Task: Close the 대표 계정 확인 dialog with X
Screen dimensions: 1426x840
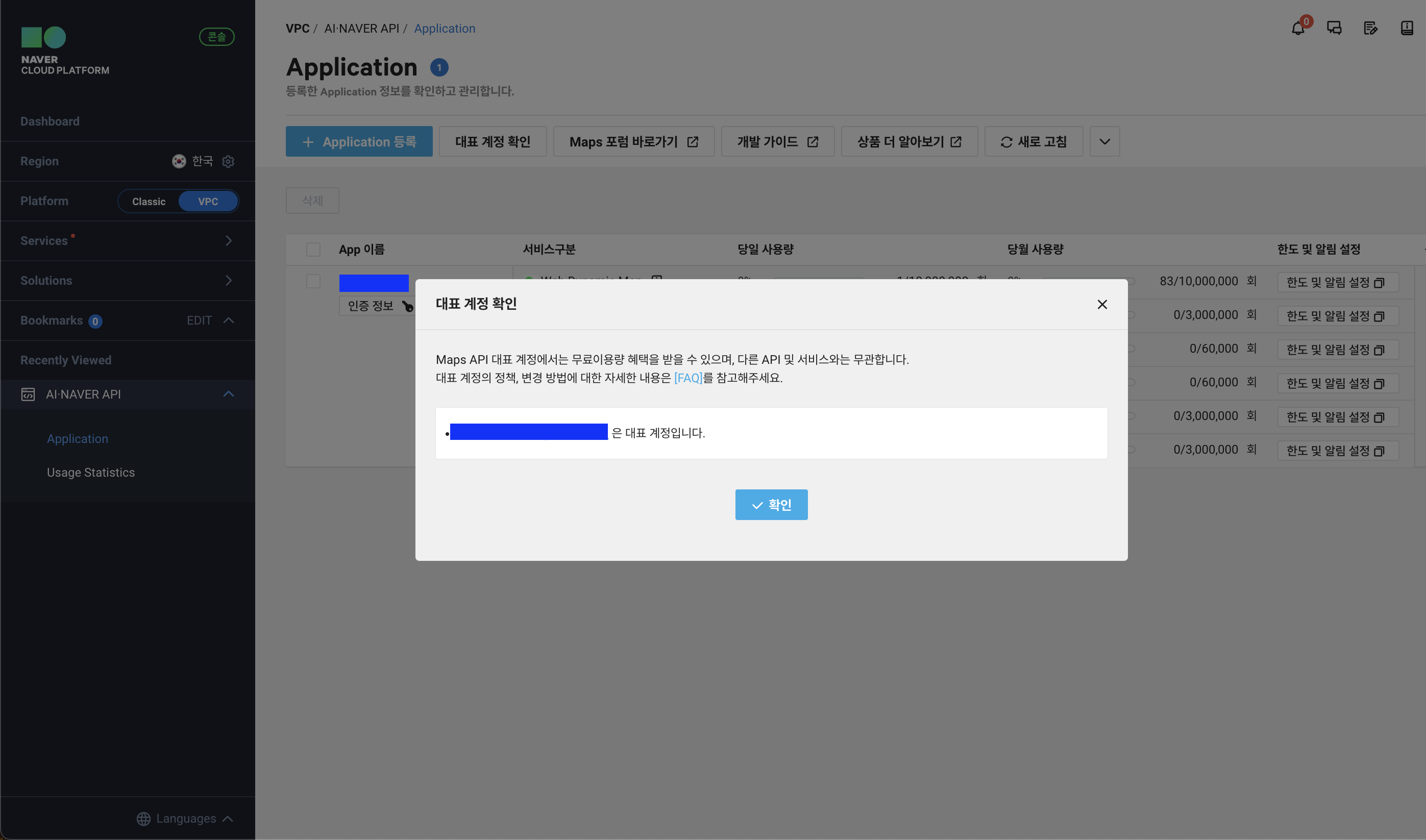Action: coord(1101,305)
